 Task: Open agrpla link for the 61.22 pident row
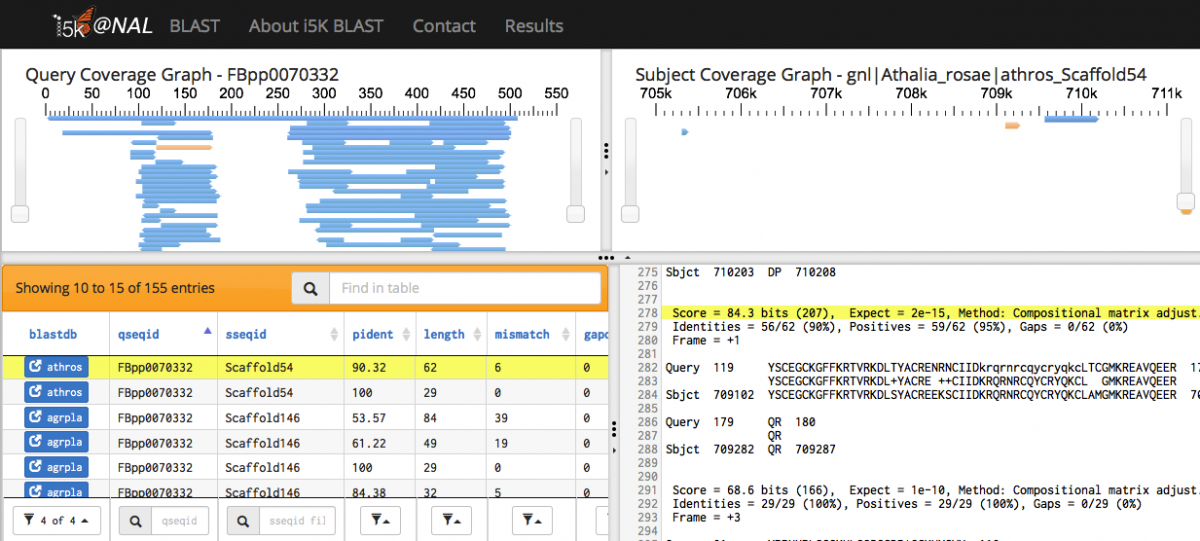pyautogui.click(x=56, y=442)
